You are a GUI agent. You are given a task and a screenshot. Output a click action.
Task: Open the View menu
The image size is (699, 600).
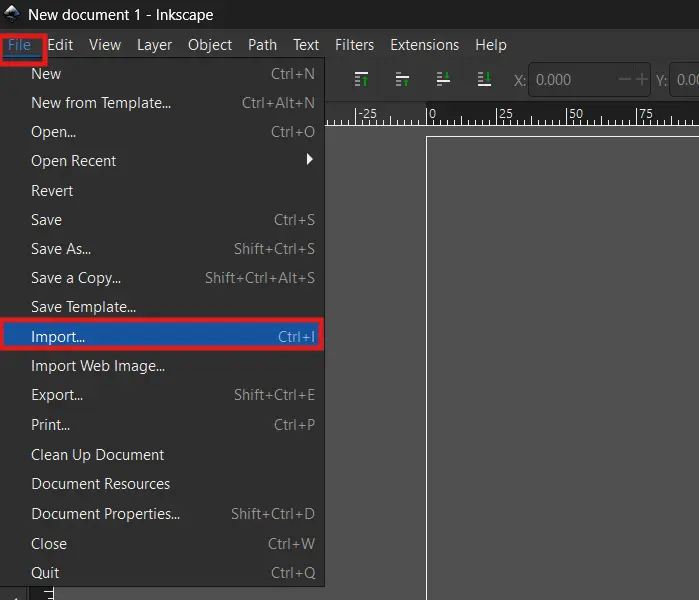[x=105, y=45]
